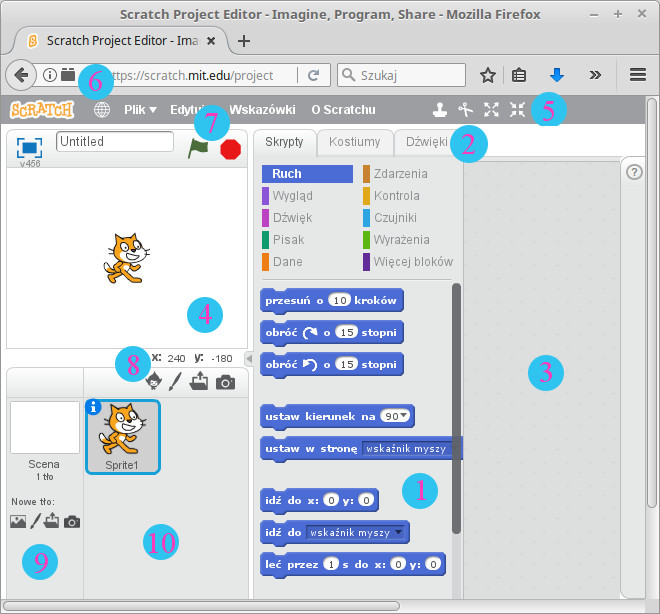
Task: Click the Scratch logo
Action: (42, 110)
